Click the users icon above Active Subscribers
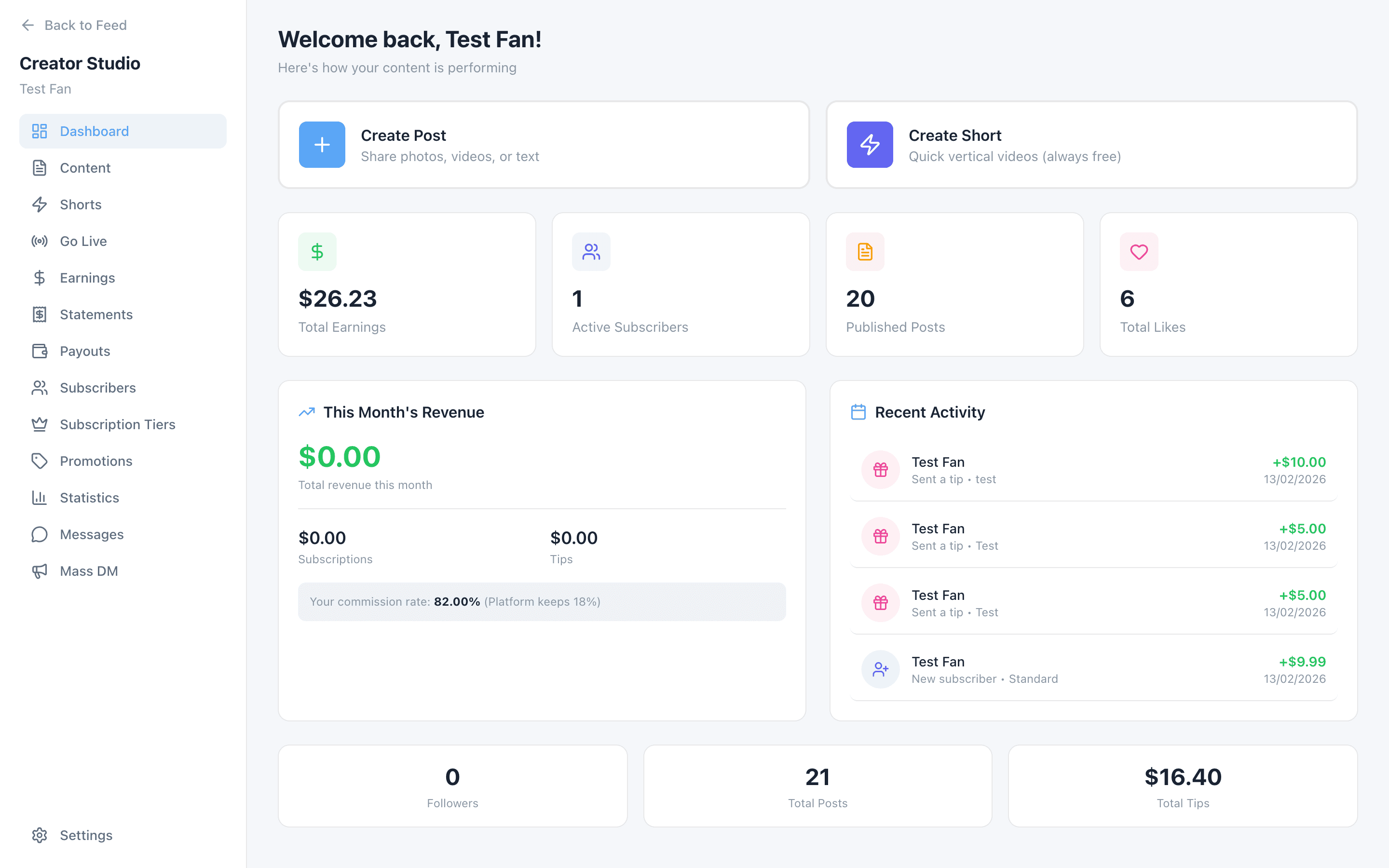 point(591,251)
